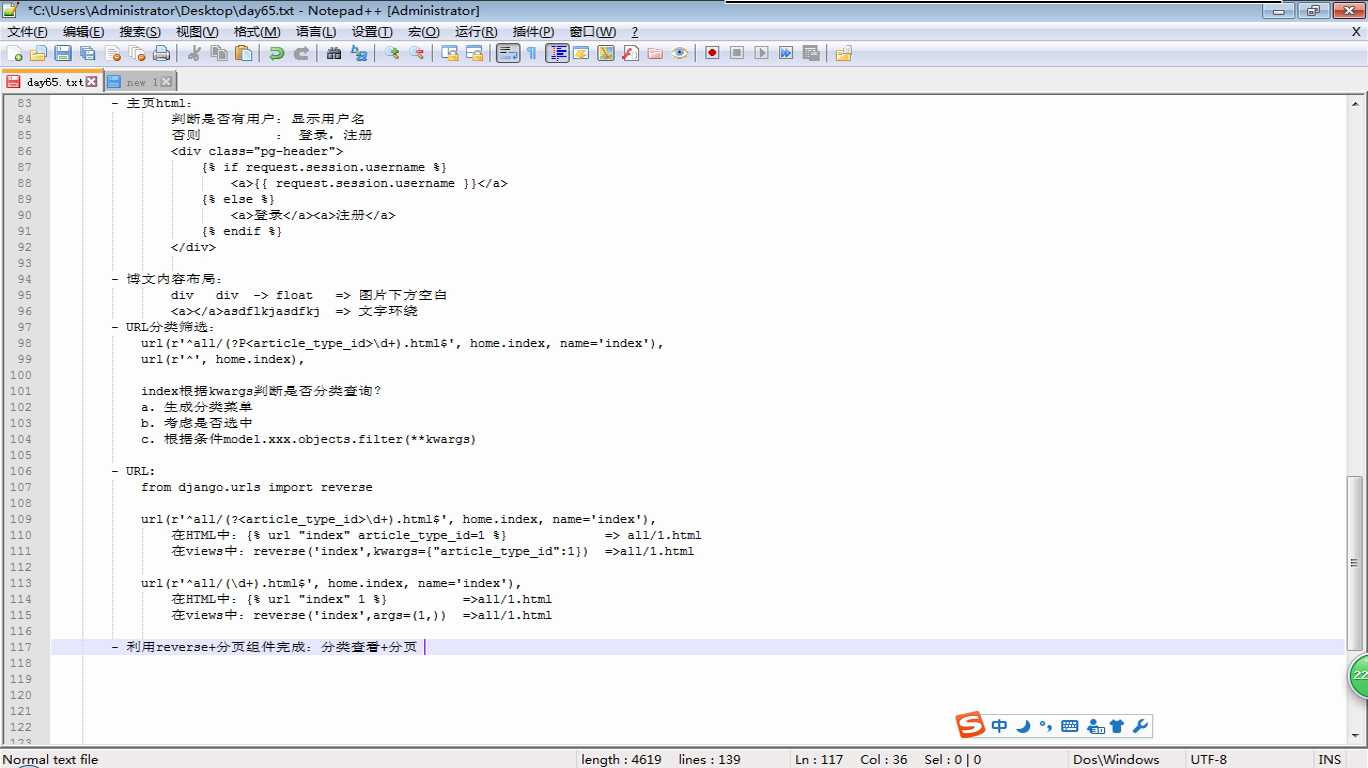The image size is (1368, 768).
Task: Open the IME wrench settings icon
Action: pyautogui.click(x=1140, y=726)
